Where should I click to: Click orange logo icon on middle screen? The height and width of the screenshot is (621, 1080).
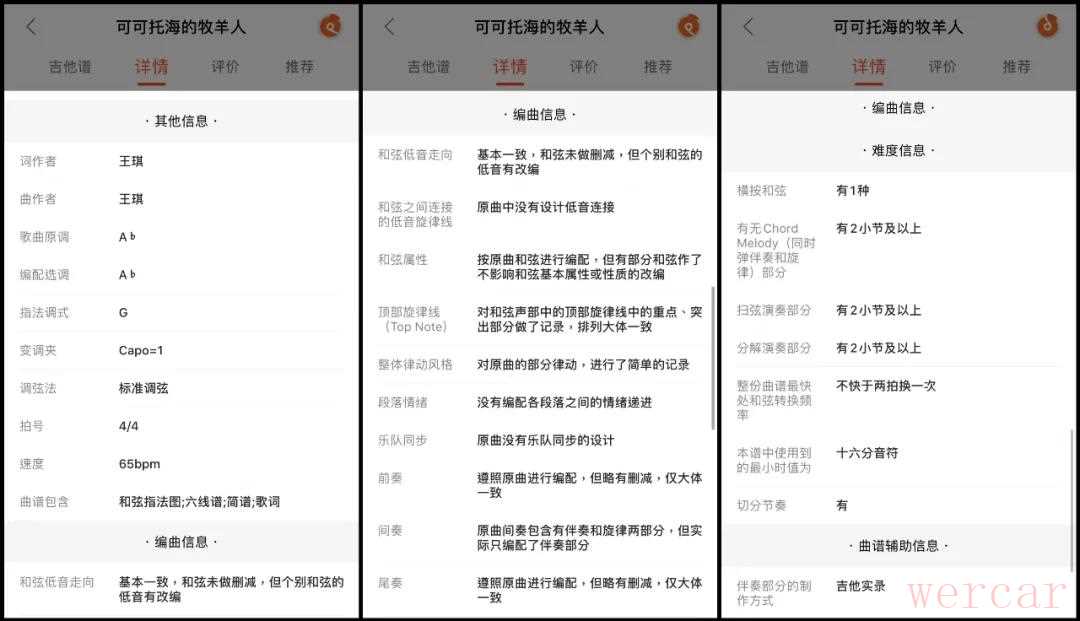688,26
